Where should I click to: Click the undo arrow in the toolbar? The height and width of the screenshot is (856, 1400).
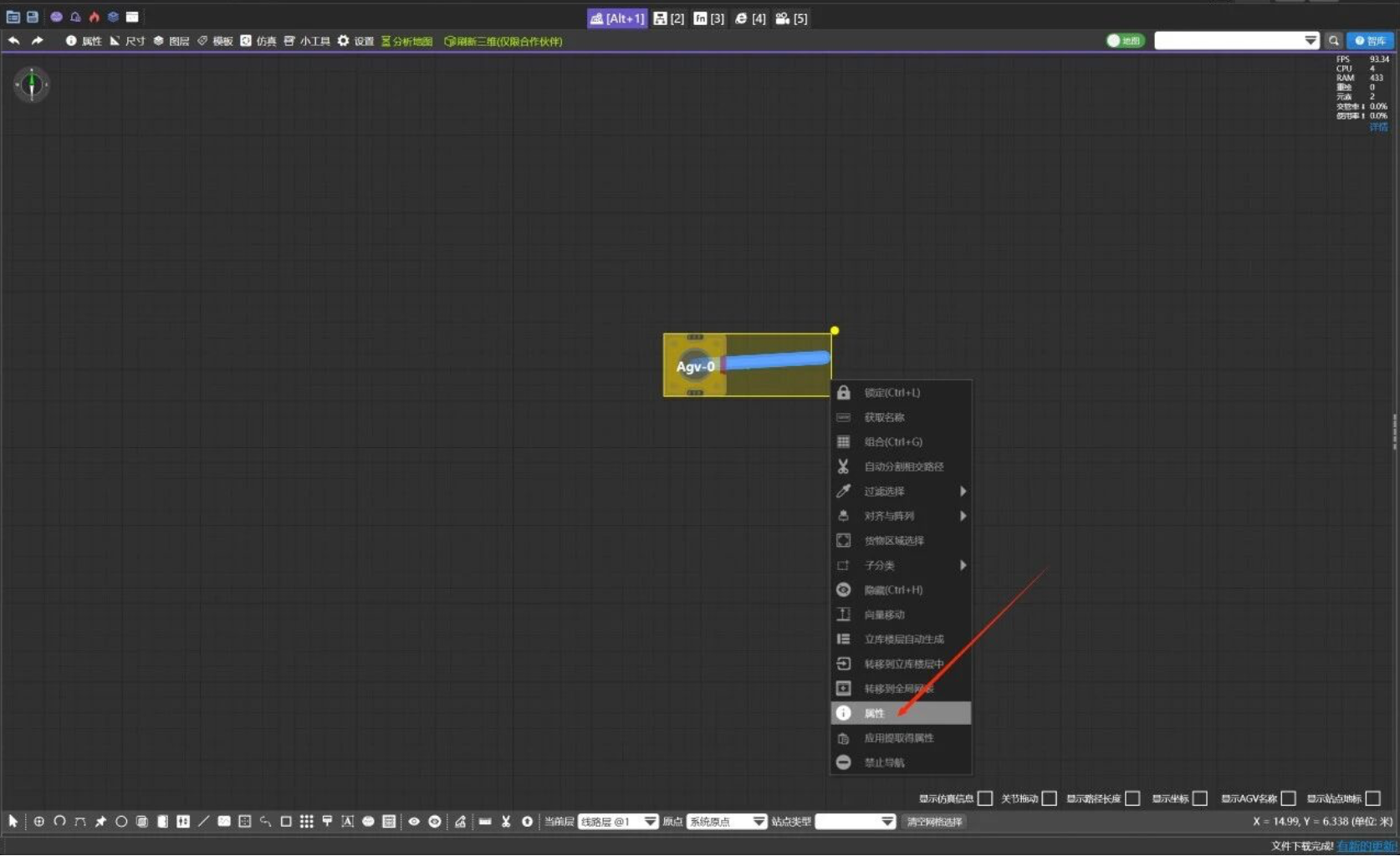pos(13,40)
